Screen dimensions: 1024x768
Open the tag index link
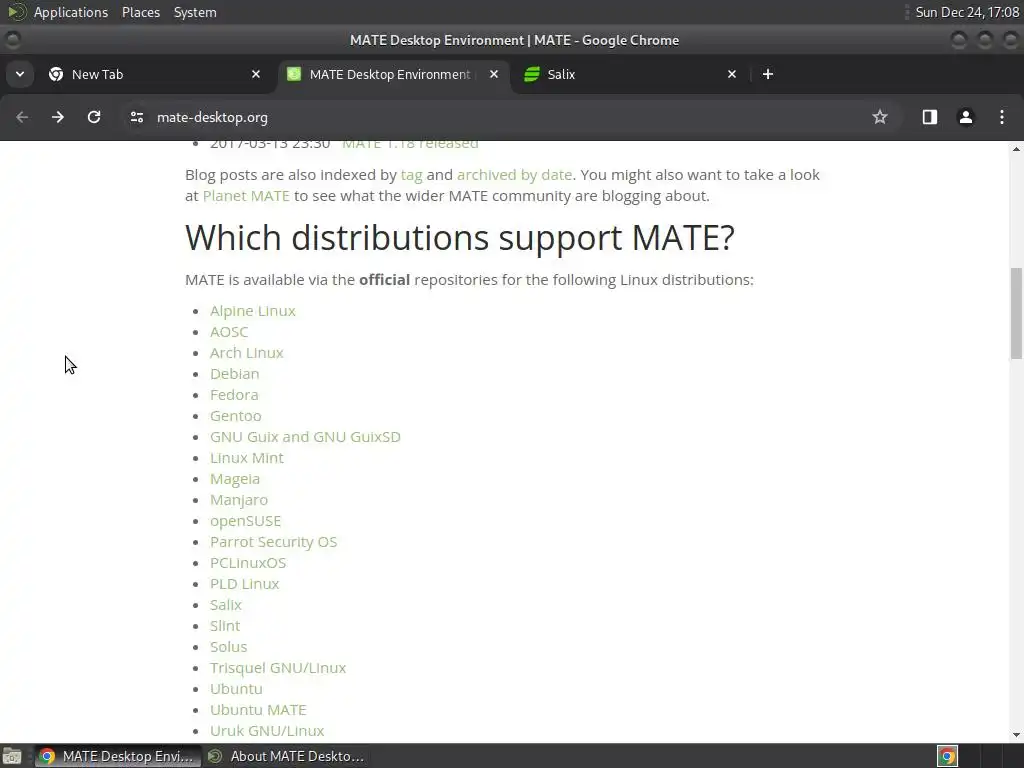[x=411, y=175]
